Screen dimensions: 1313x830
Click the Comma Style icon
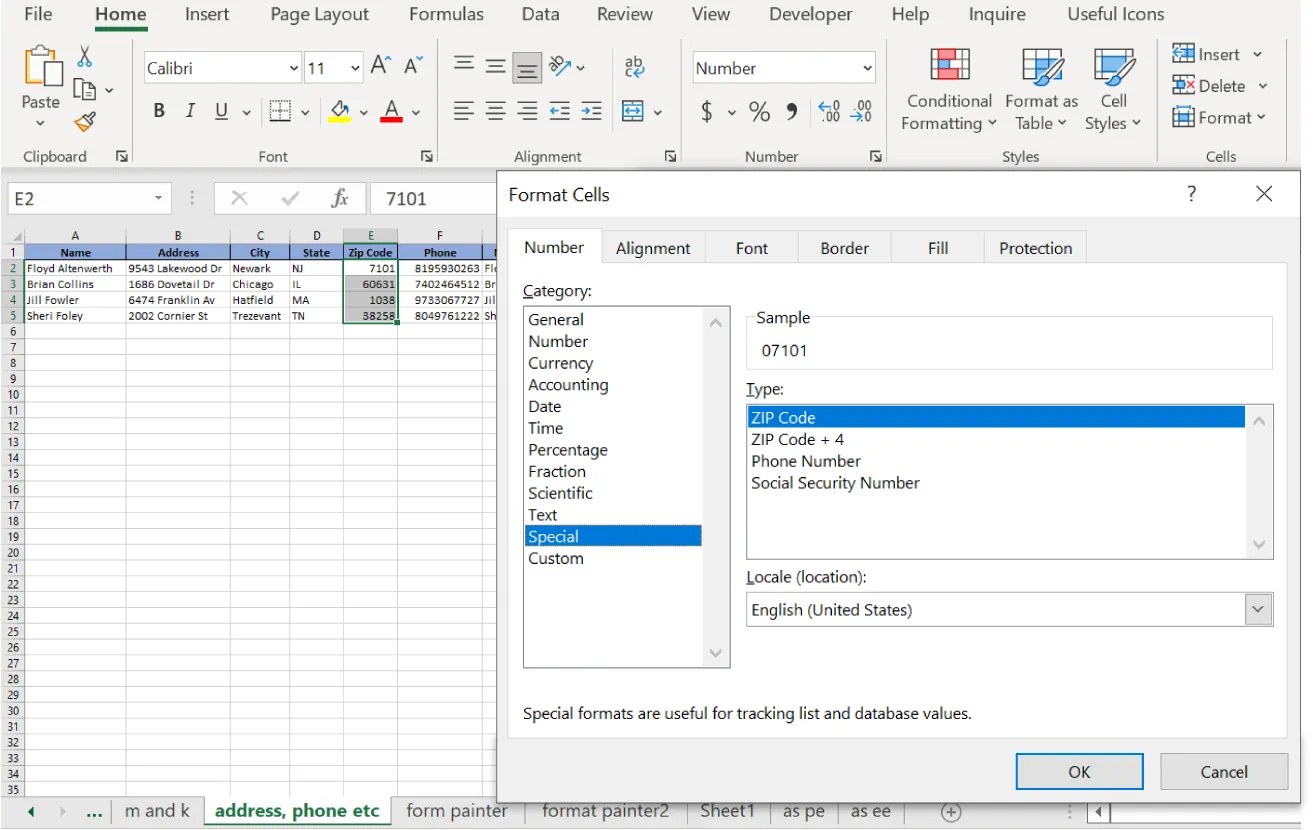click(x=790, y=112)
